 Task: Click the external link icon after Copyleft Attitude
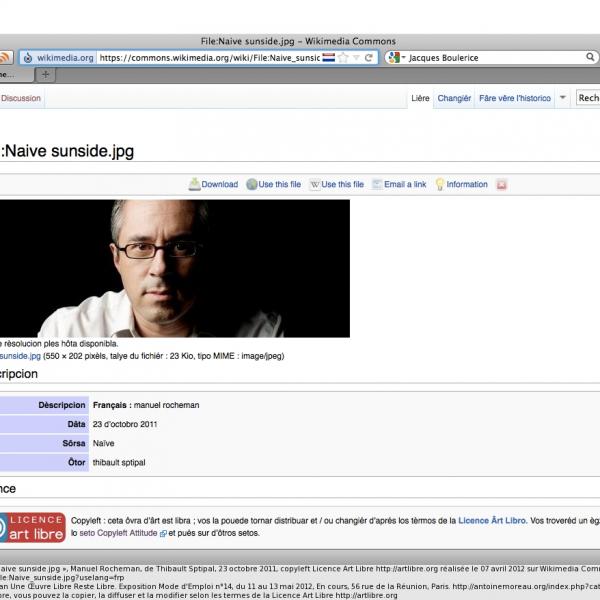[x=163, y=533]
